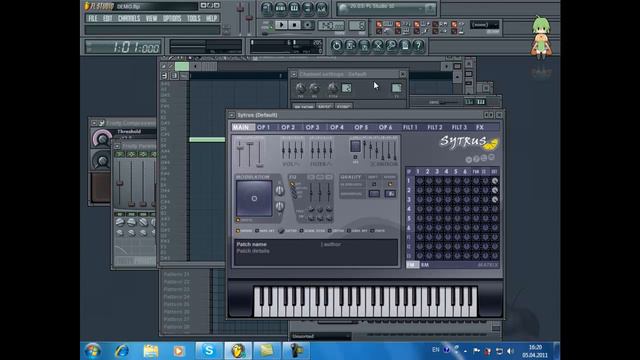Click the Stop button in the transport
The image size is (640, 360).
[x=294, y=25]
